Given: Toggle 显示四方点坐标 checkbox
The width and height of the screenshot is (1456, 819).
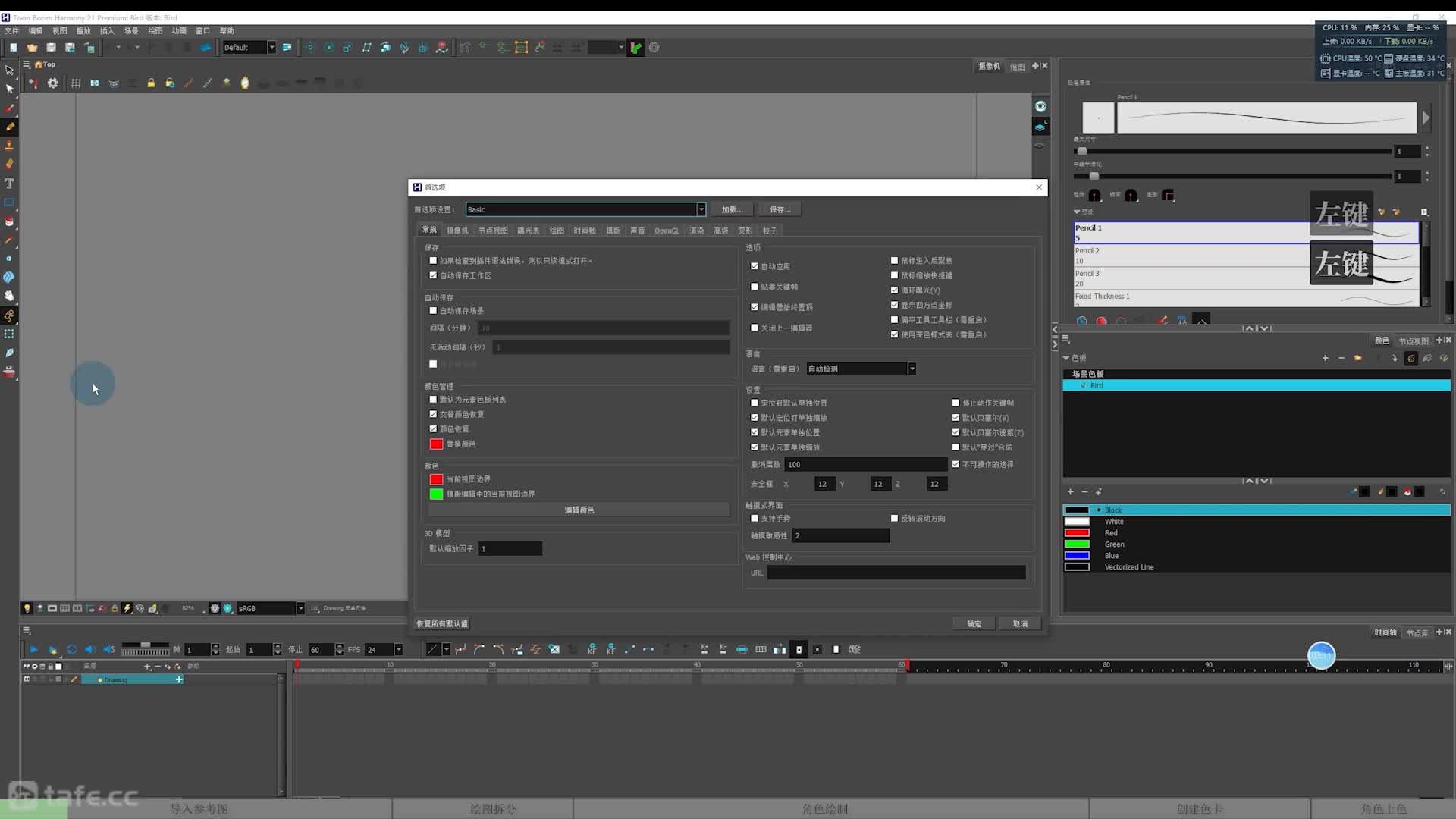Looking at the screenshot, I should (894, 305).
